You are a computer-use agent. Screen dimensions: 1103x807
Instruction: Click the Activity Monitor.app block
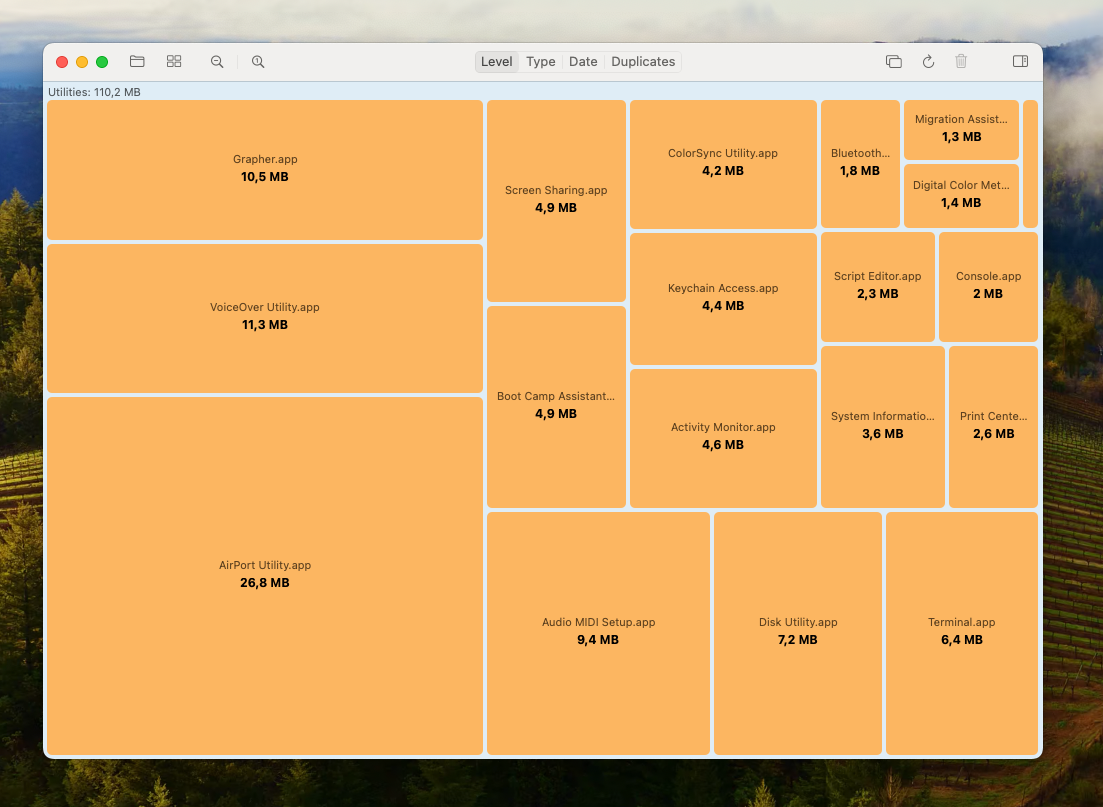point(723,437)
